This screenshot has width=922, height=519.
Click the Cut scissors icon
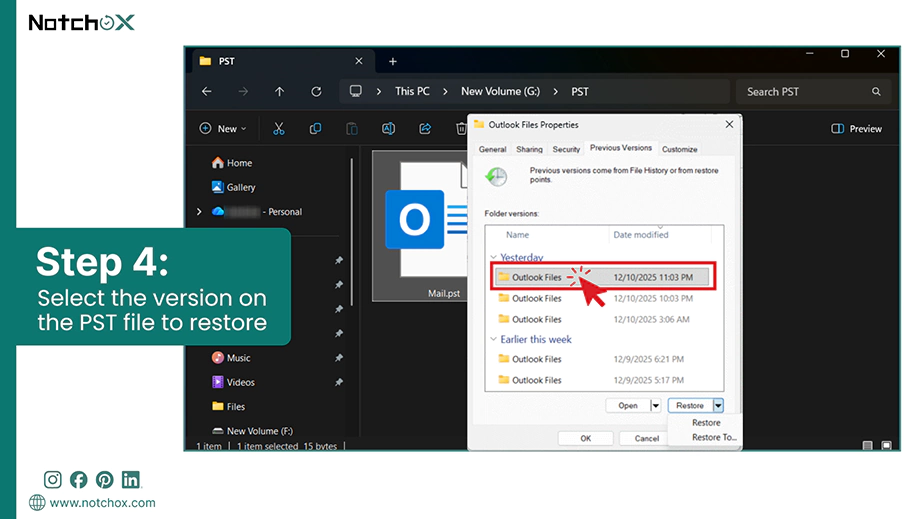279,129
